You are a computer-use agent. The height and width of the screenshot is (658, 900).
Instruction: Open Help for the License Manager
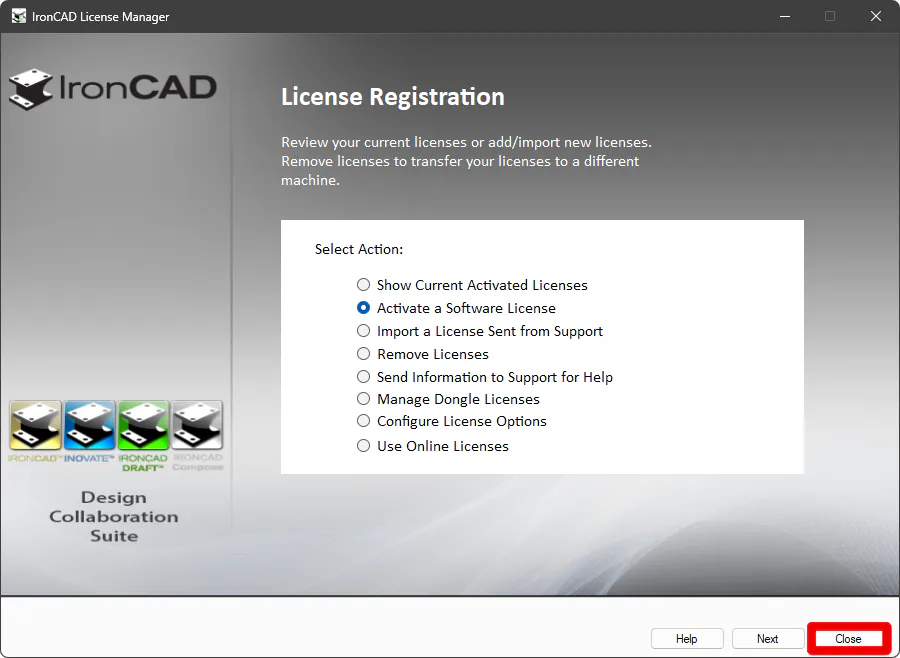pos(686,639)
